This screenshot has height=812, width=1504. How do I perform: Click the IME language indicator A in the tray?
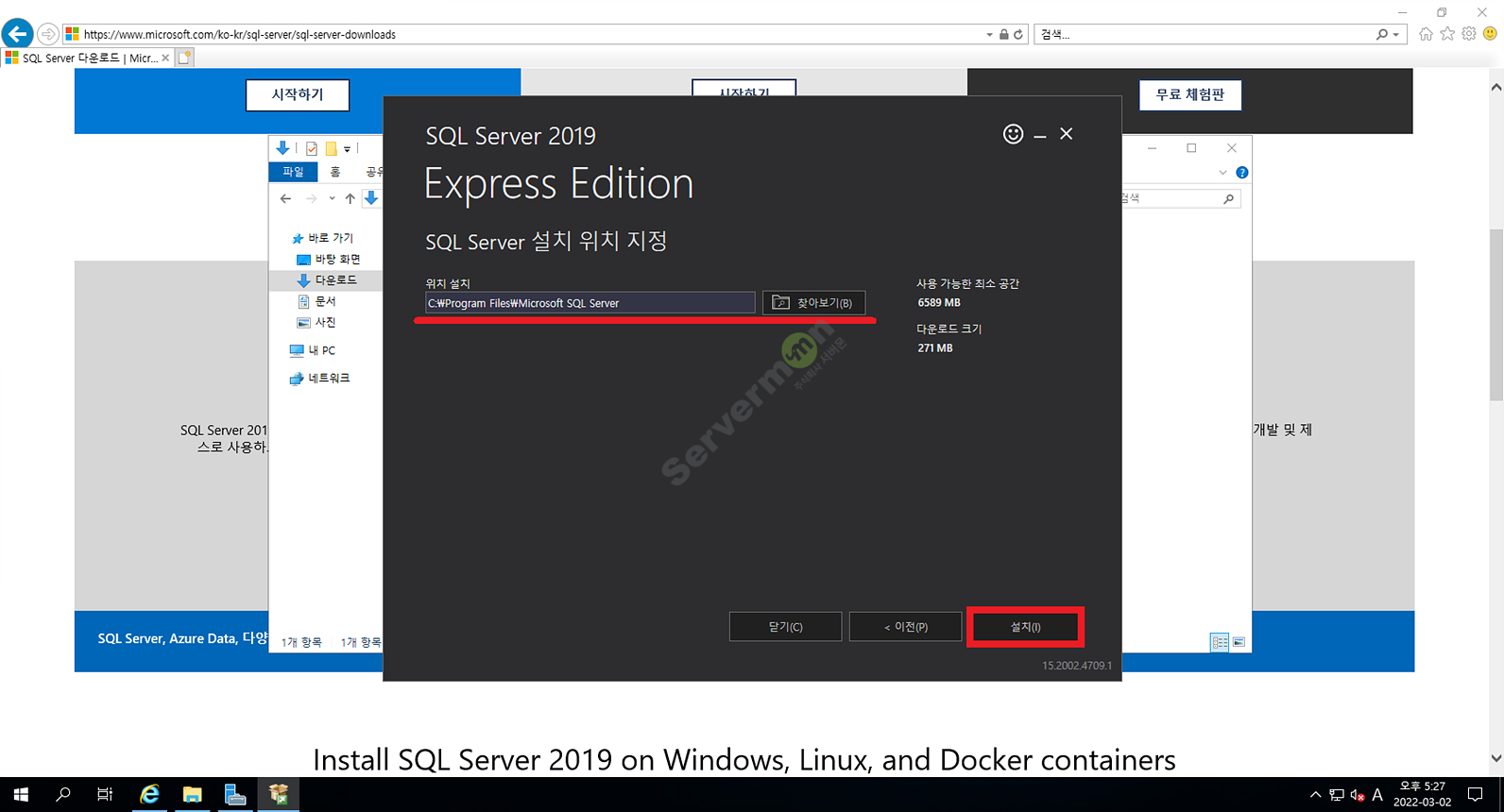[1377, 795]
